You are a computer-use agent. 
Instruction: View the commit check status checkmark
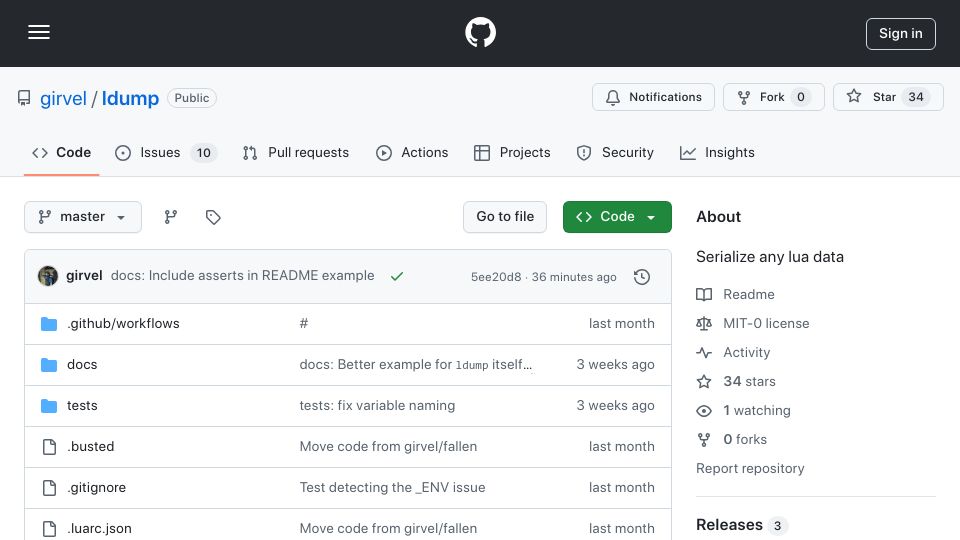(x=397, y=276)
